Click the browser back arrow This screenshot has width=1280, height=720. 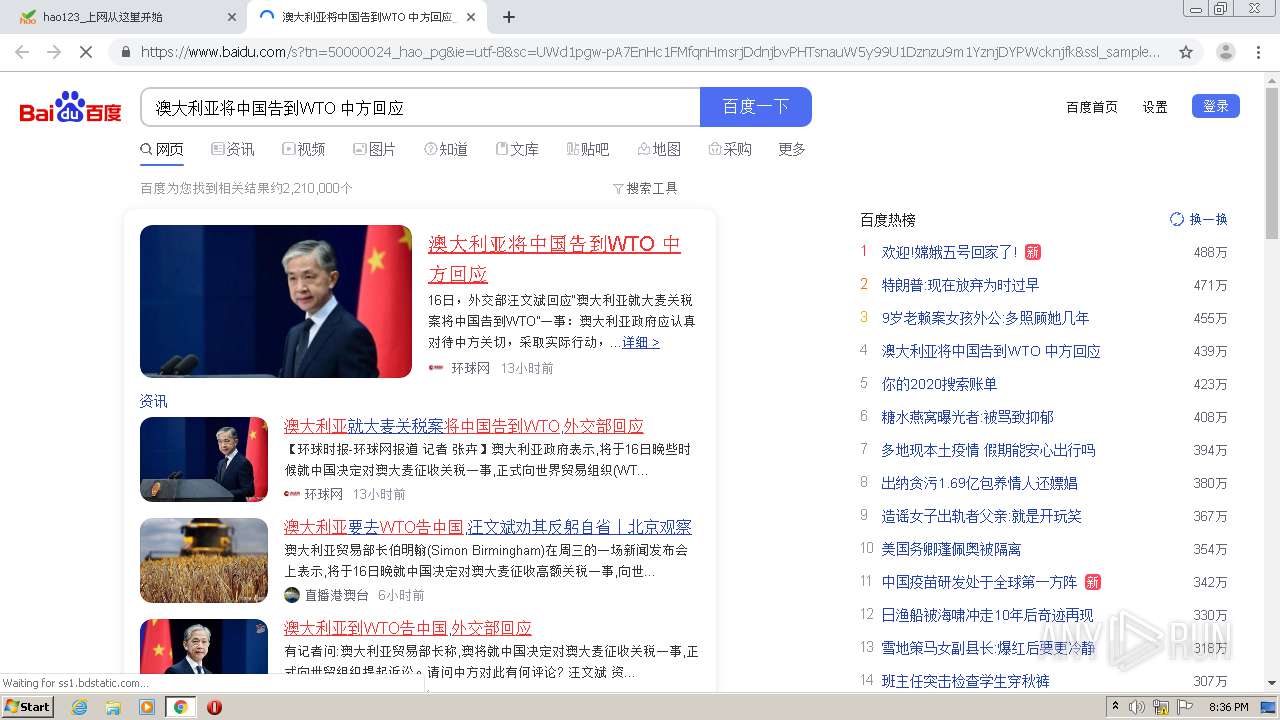22,52
